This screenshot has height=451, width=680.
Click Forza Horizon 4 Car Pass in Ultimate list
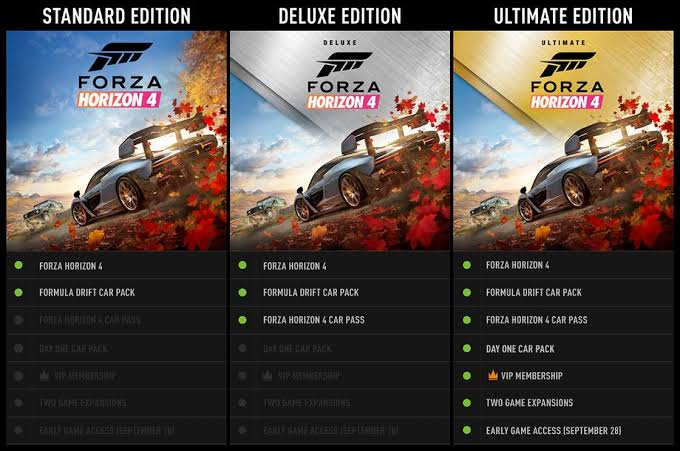(536, 320)
